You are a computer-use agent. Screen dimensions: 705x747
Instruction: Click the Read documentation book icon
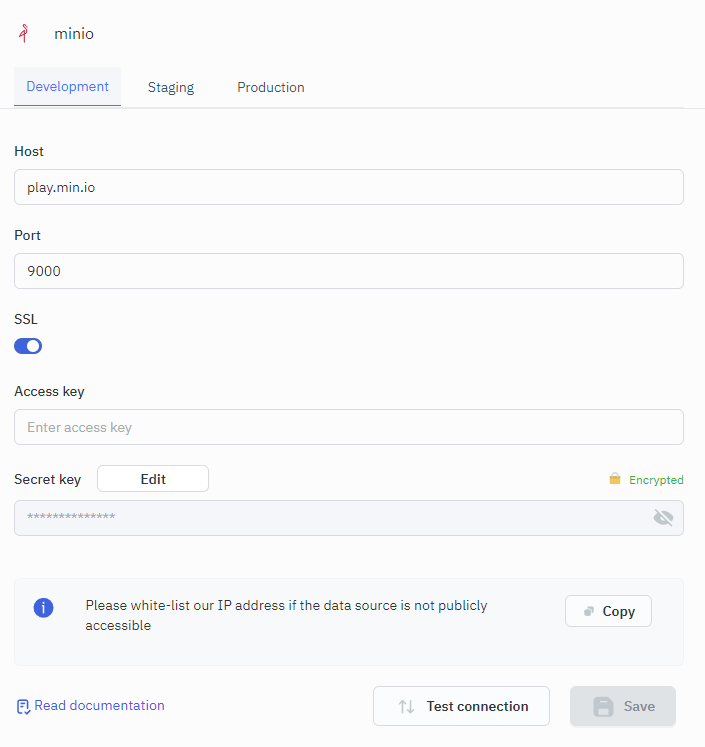point(23,706)
